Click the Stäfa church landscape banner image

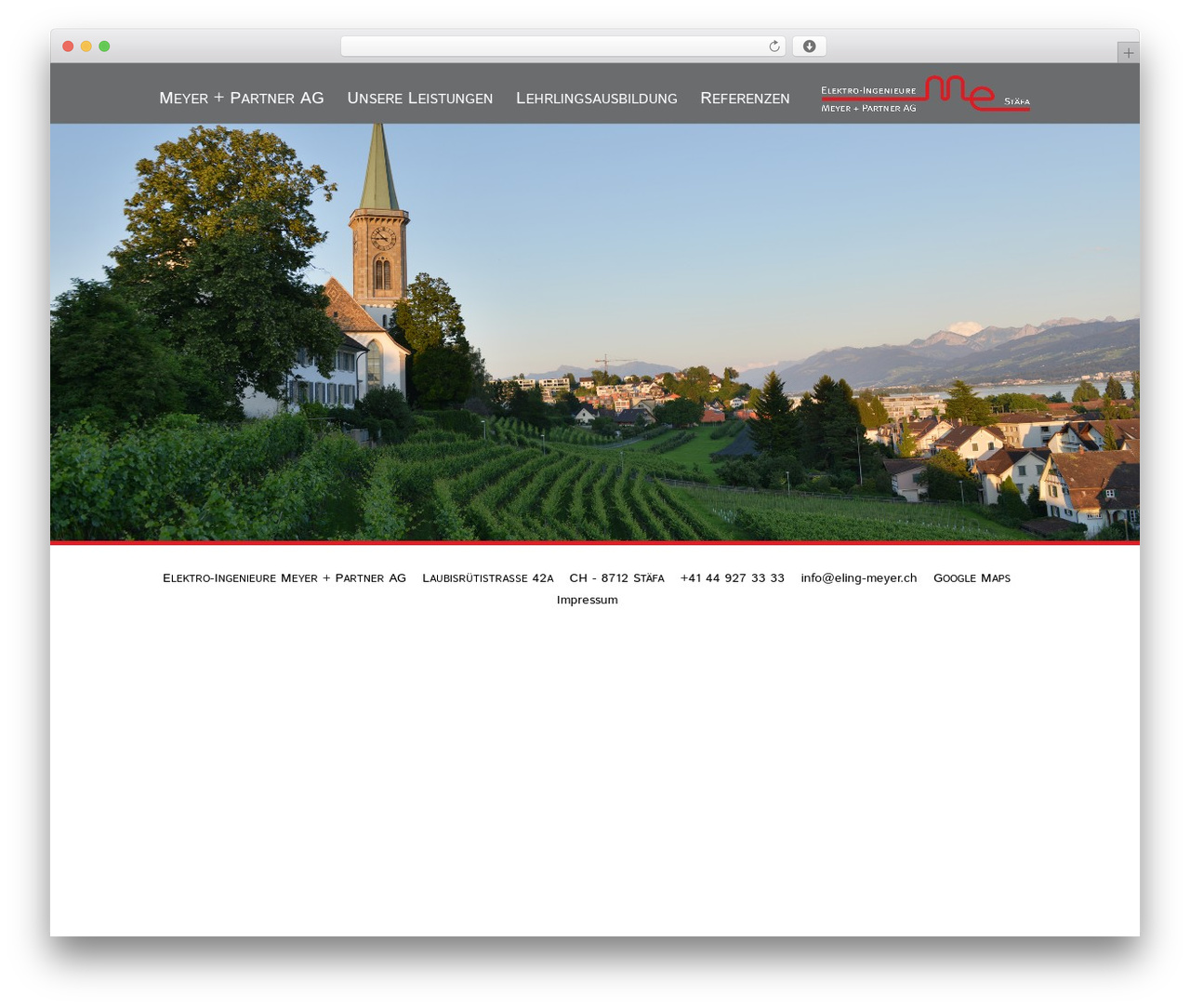(x=595, y=332)
